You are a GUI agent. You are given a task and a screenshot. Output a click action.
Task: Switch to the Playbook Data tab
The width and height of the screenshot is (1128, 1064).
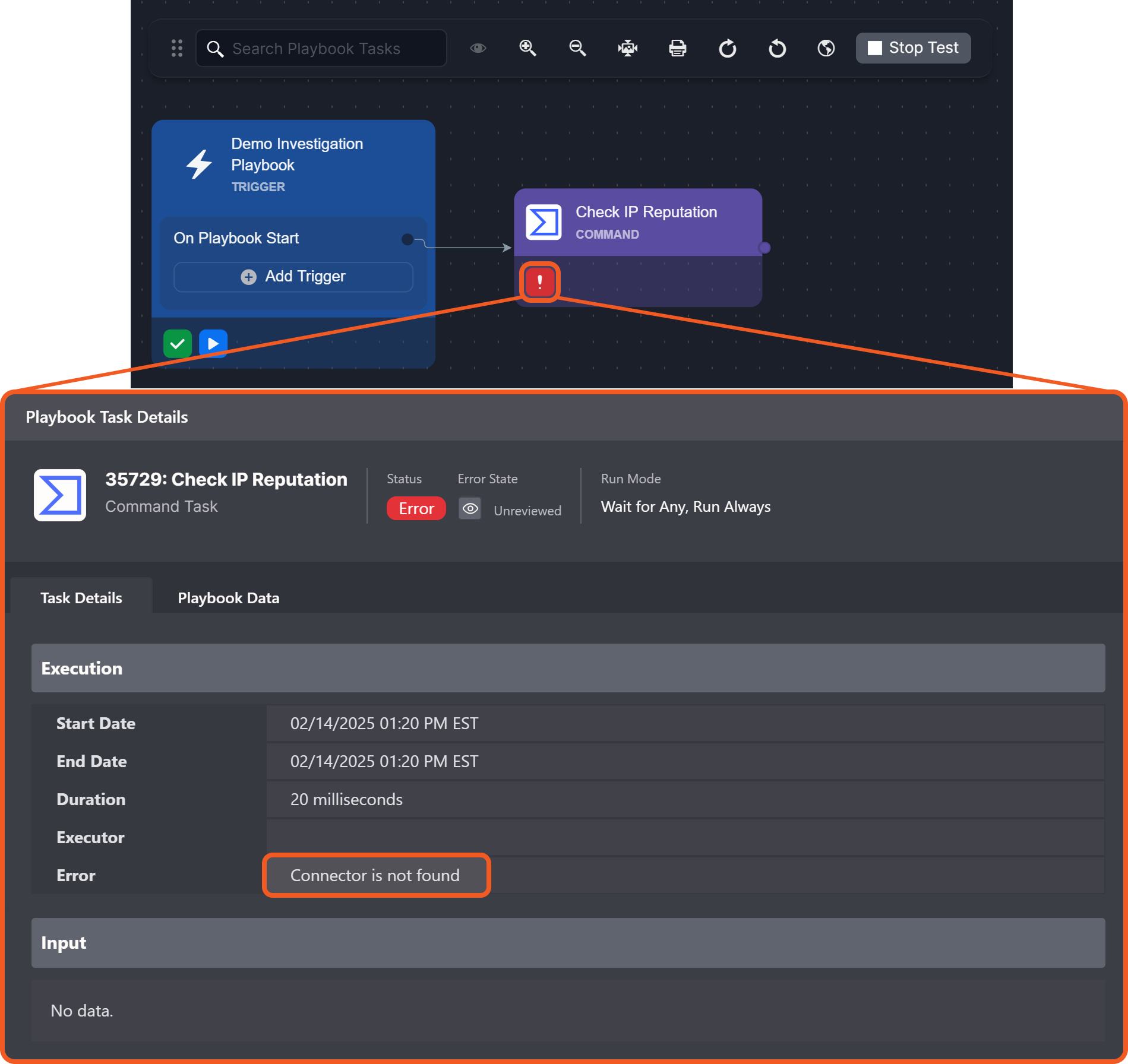228,598
